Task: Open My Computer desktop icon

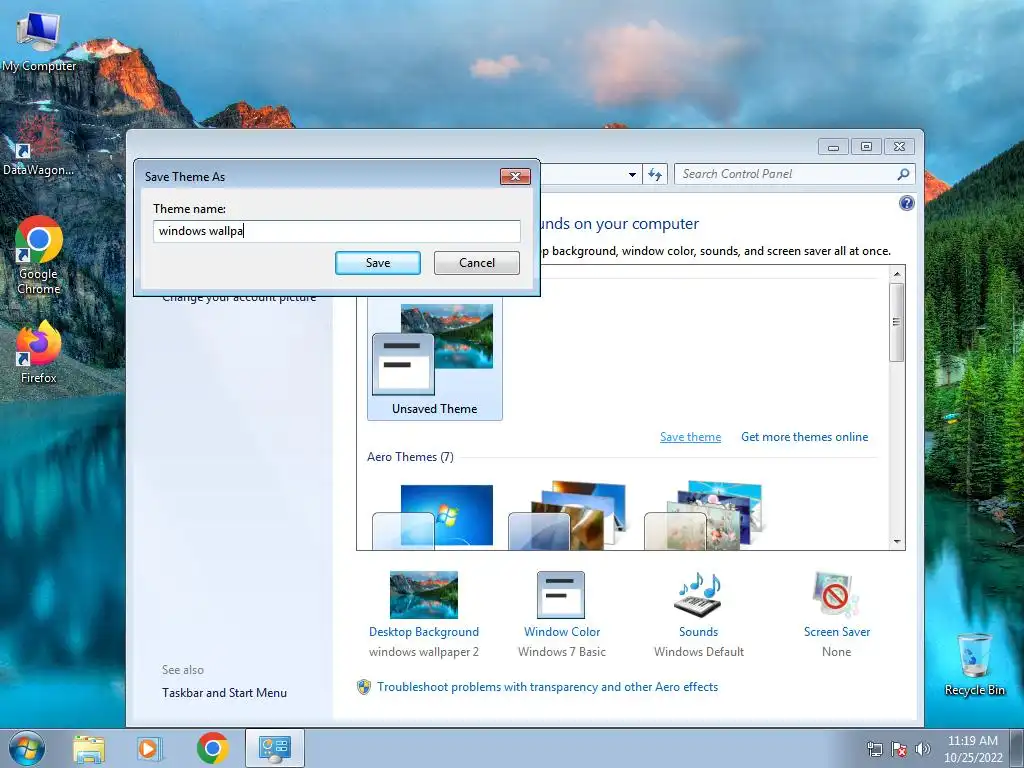Action: click(38, 40)
